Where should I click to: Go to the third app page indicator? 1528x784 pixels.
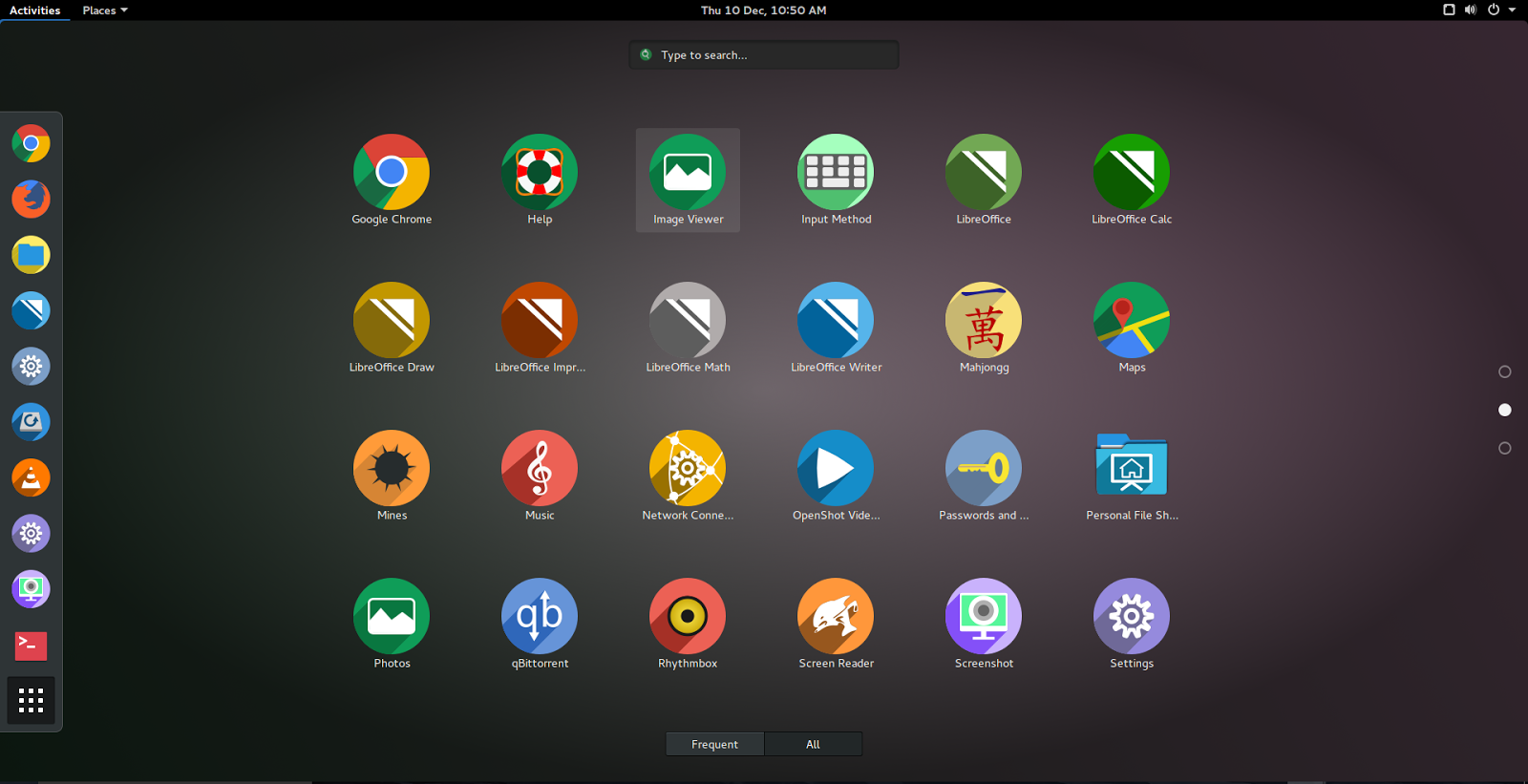tap(1505, 448)
